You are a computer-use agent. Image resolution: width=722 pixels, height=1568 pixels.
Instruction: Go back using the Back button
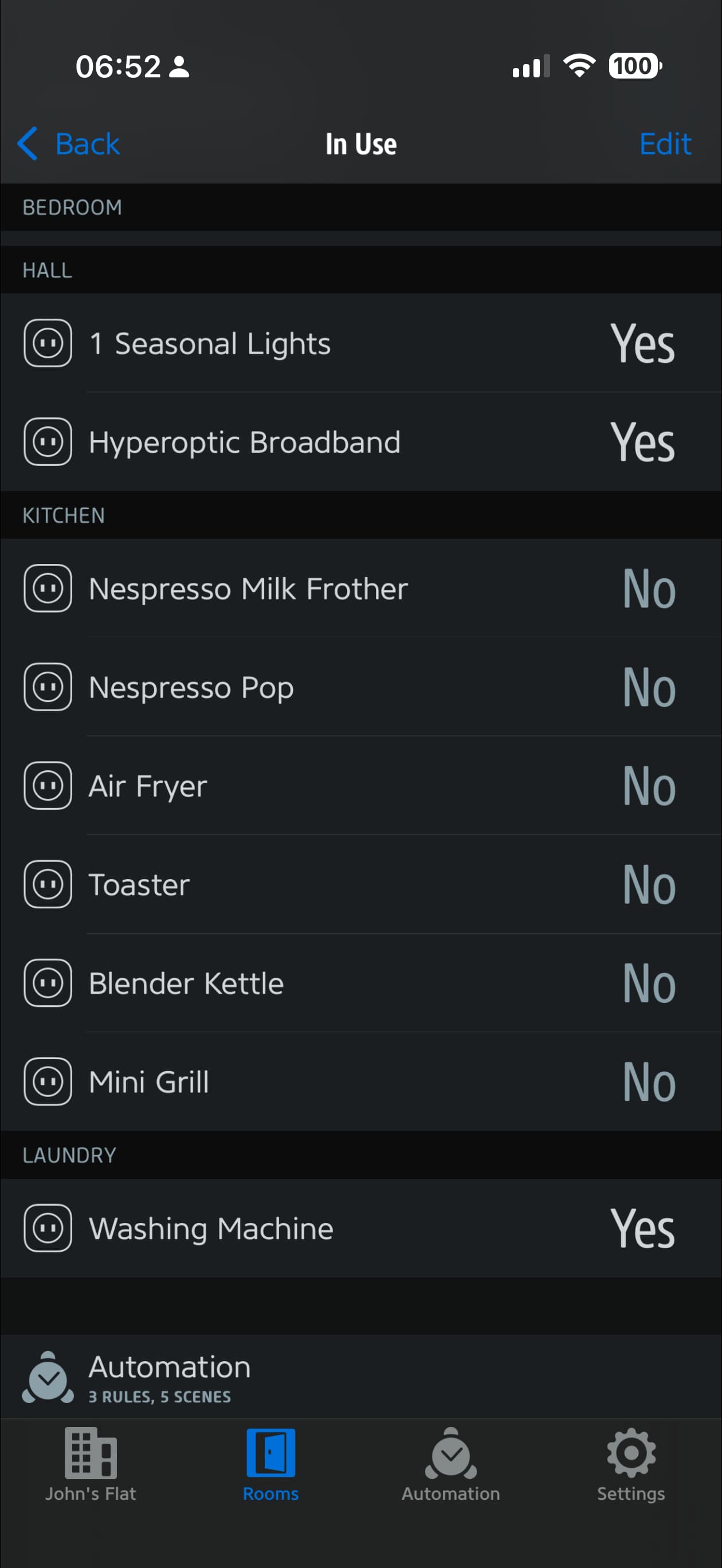point(69,144)
